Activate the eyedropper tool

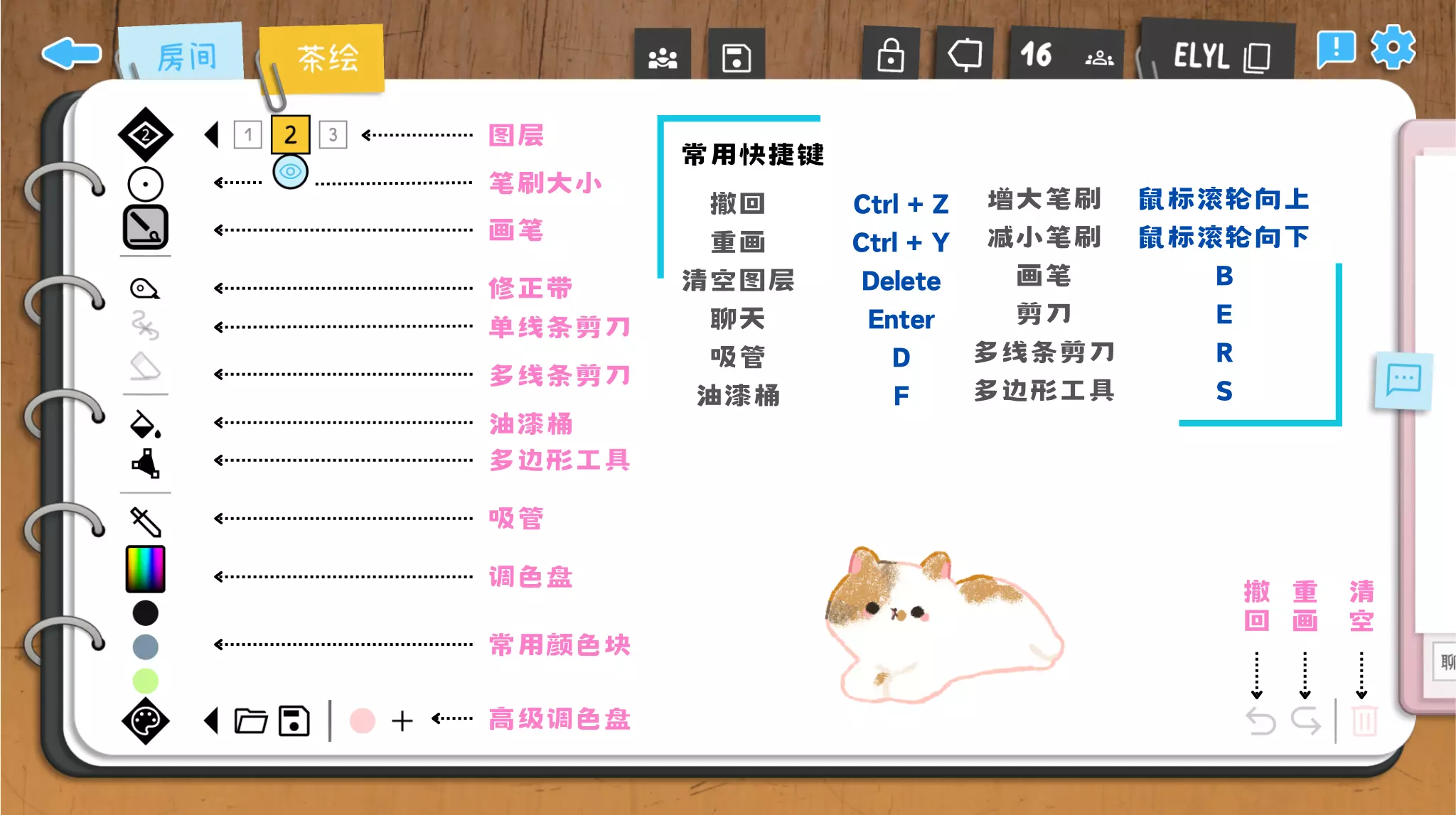(x=146, y=522)
